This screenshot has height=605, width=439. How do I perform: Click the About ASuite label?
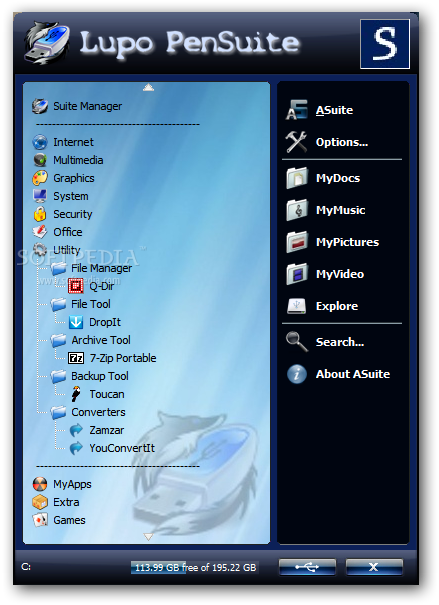tap(353, 374)
